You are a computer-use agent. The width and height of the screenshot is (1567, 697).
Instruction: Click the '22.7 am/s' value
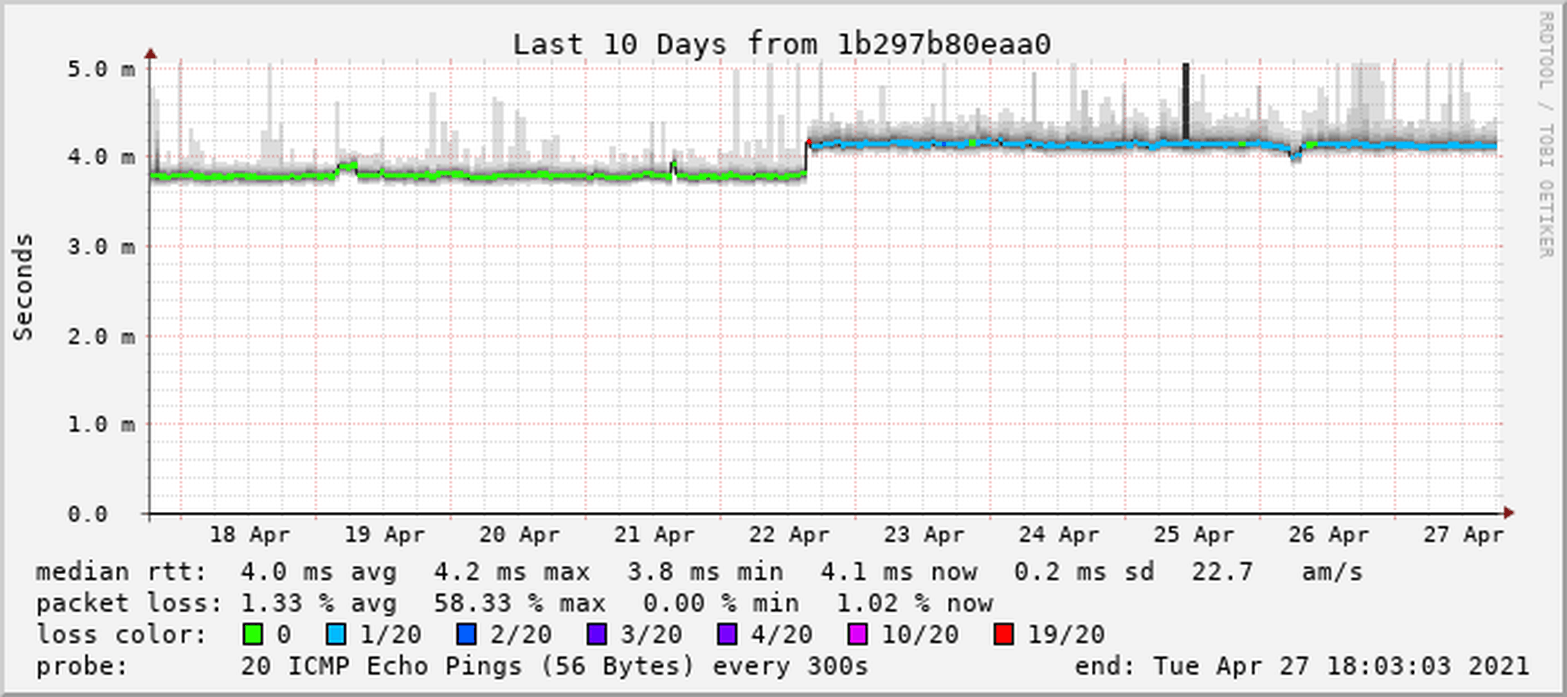click(x=1277, y=573)
